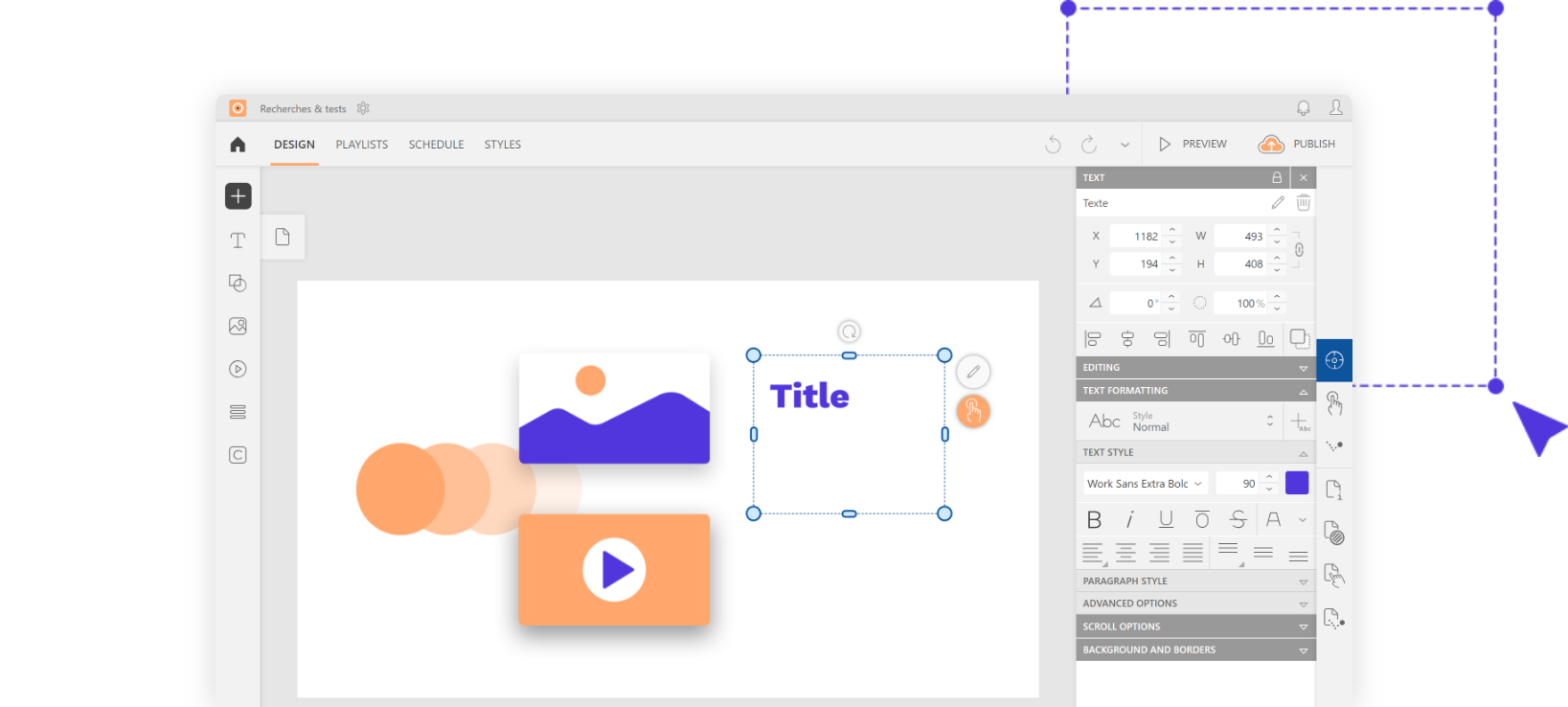This screenshot has width=1568, height=707.
Task: Click the Publish button
Action: click(x=1297, y=144)
